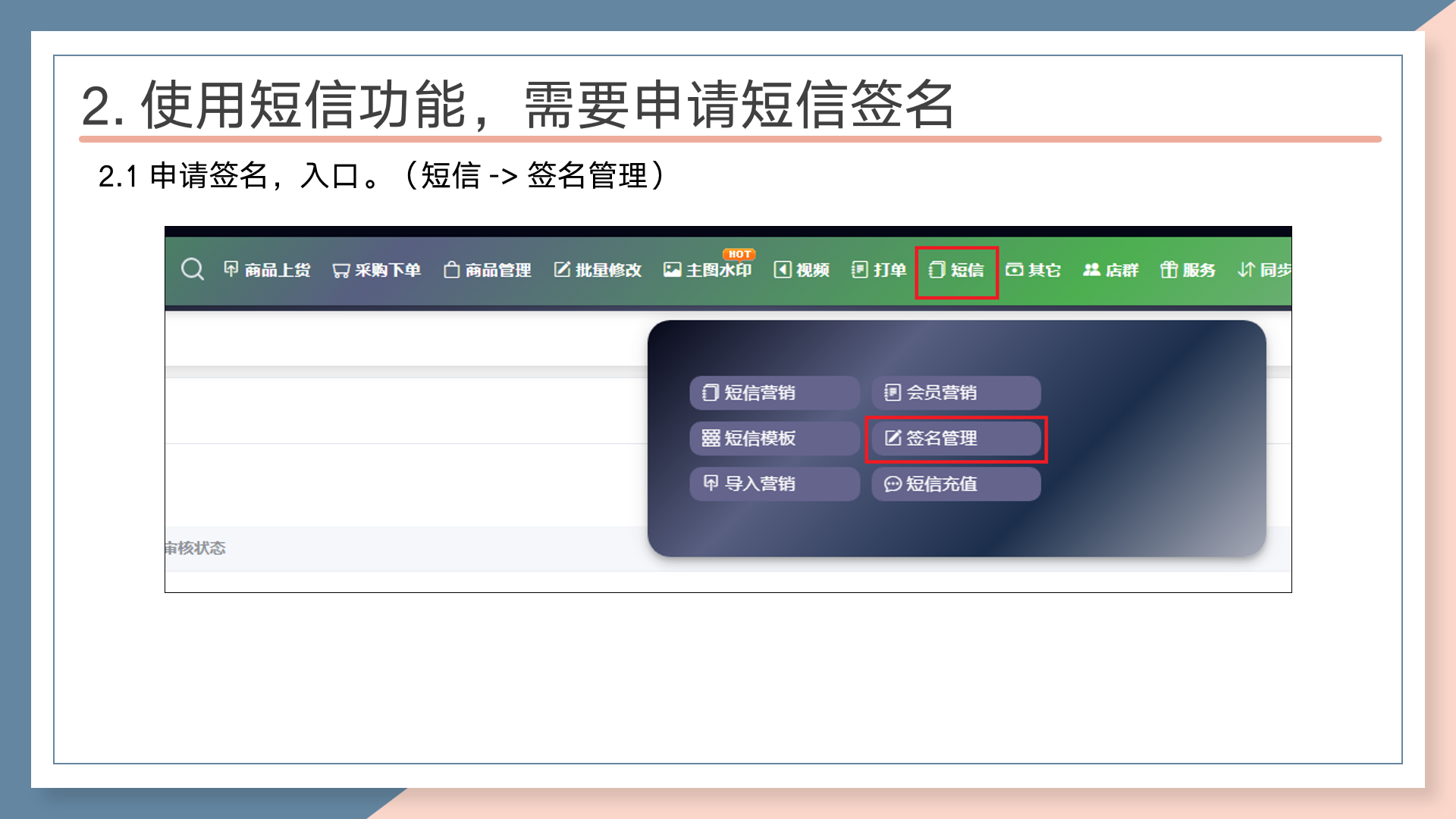Click the magnifier search icon
1456x819 pixels.
[192, 269]
